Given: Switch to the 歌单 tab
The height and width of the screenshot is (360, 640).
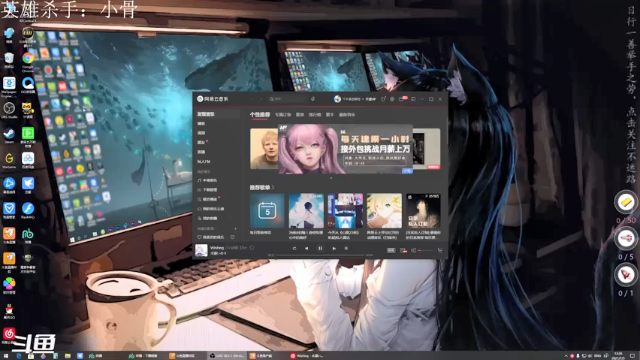Looking at the screenshot, I should (300, 115).
